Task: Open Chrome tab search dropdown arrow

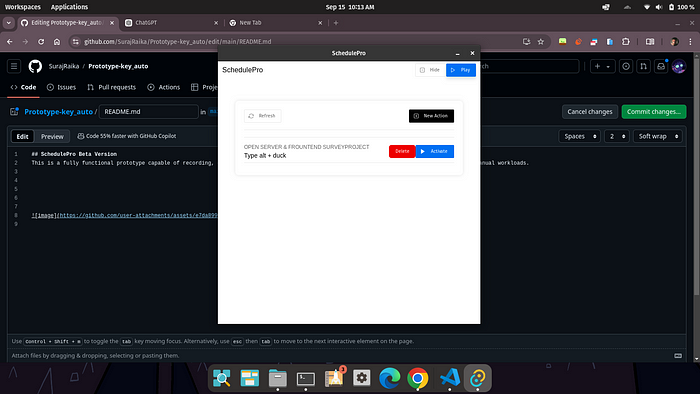Action: [8, 23]
